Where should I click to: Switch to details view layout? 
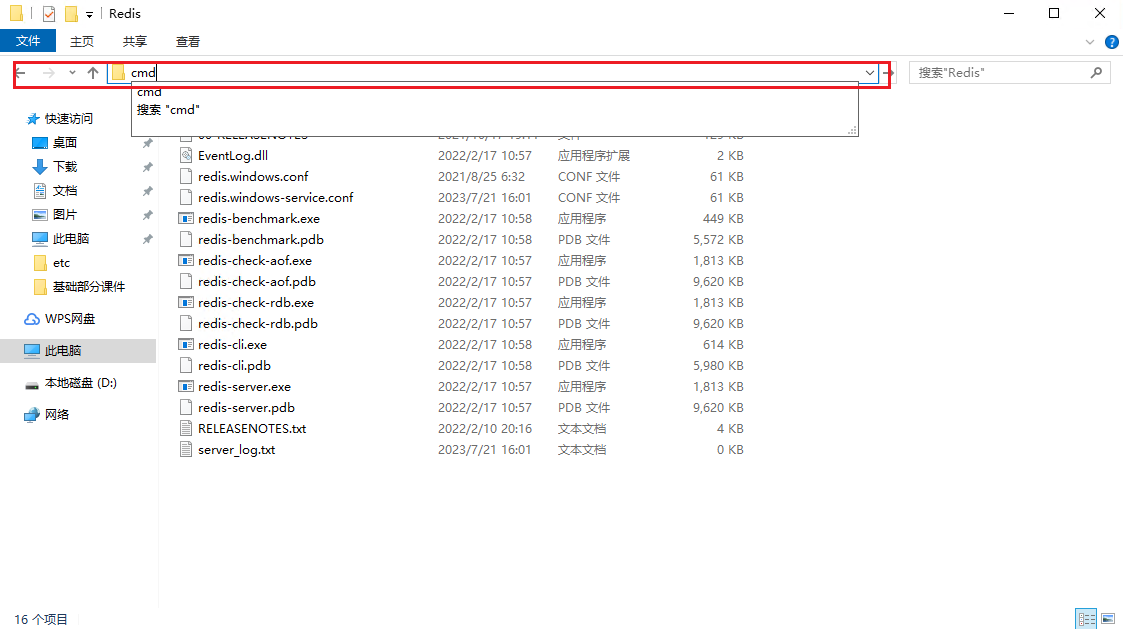click(1086, 618)
